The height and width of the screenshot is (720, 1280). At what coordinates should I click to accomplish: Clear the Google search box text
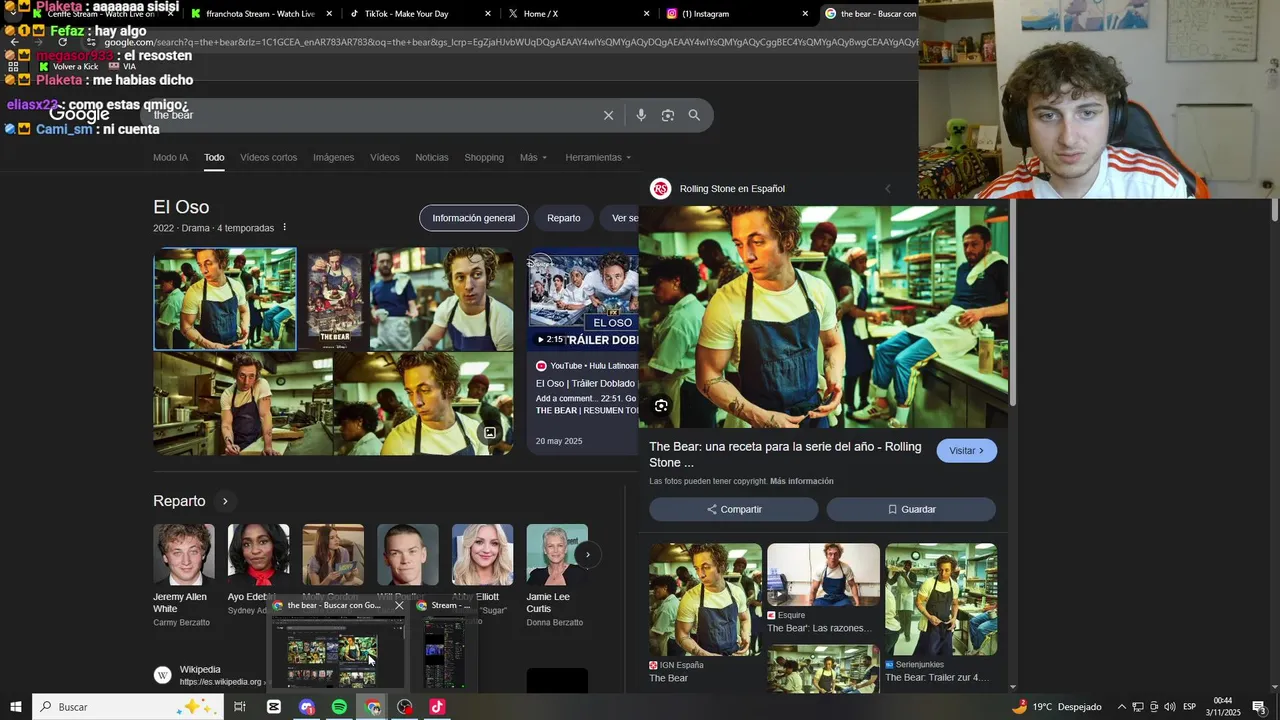click(x=608, y=115)
